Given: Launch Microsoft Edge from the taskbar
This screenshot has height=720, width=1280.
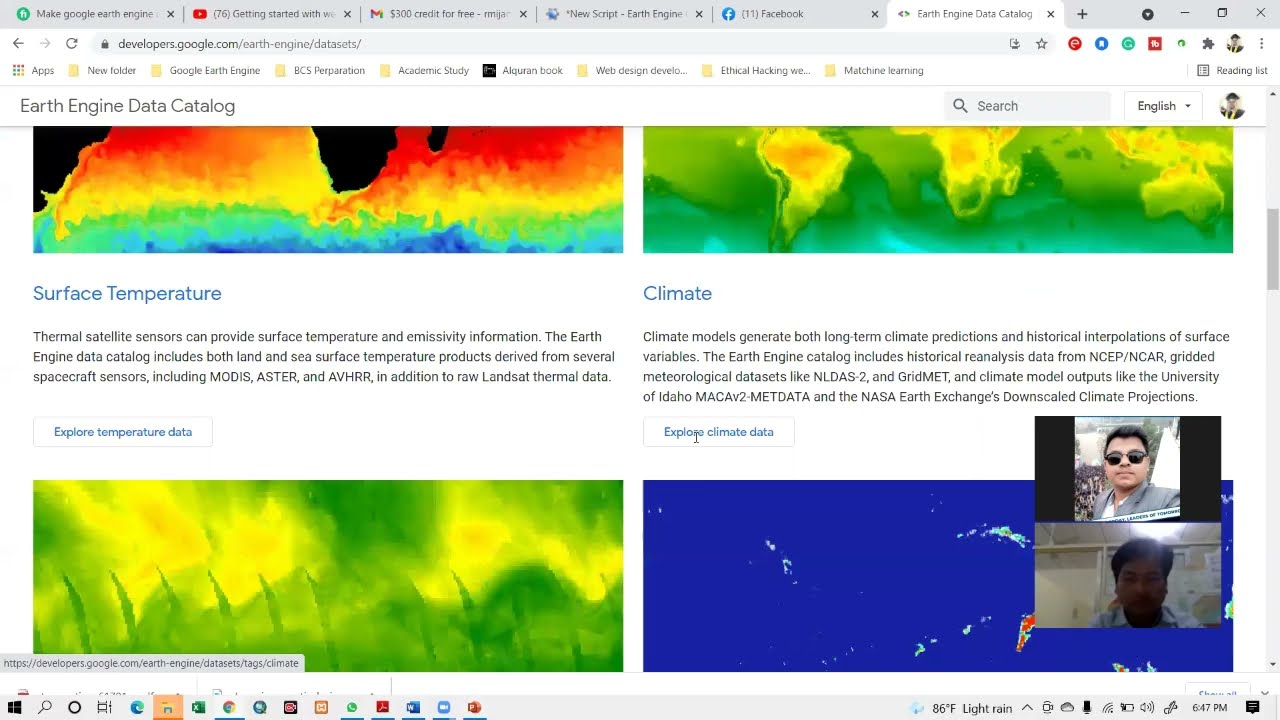Looking at the screenshot, I should tap(137, 707).
